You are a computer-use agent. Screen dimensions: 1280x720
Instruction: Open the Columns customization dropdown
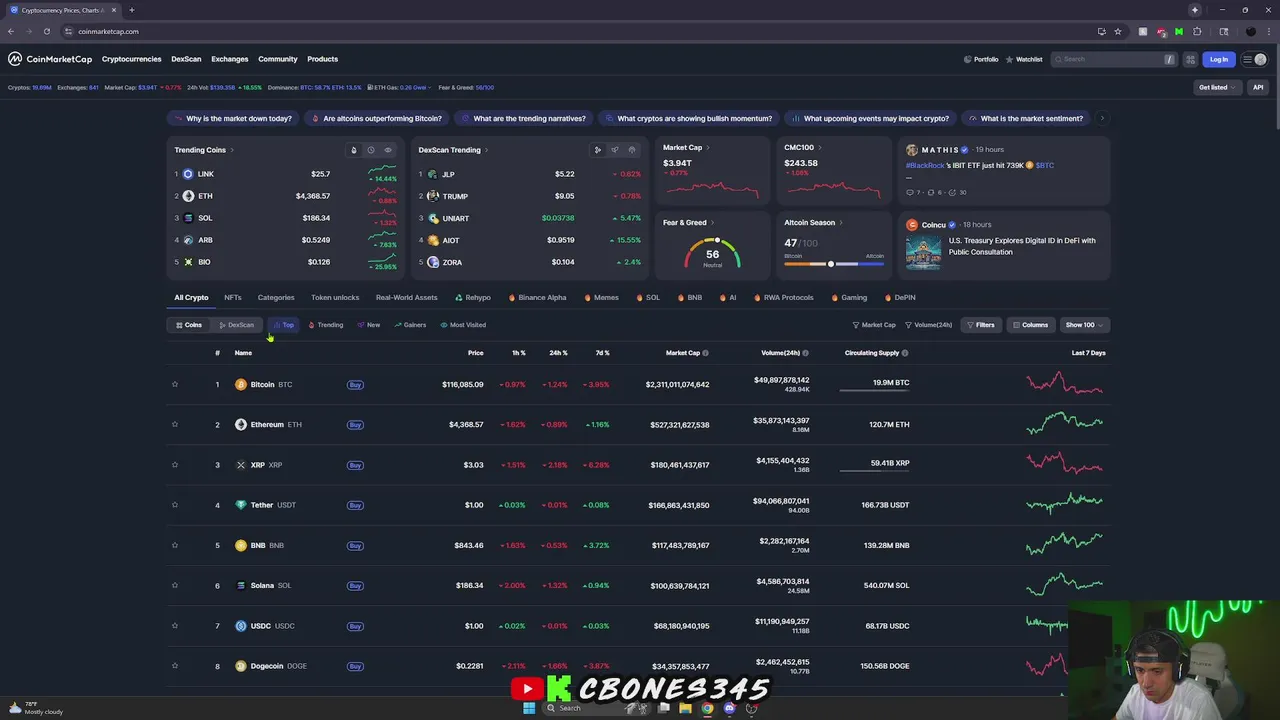[x=1029, y=325]
